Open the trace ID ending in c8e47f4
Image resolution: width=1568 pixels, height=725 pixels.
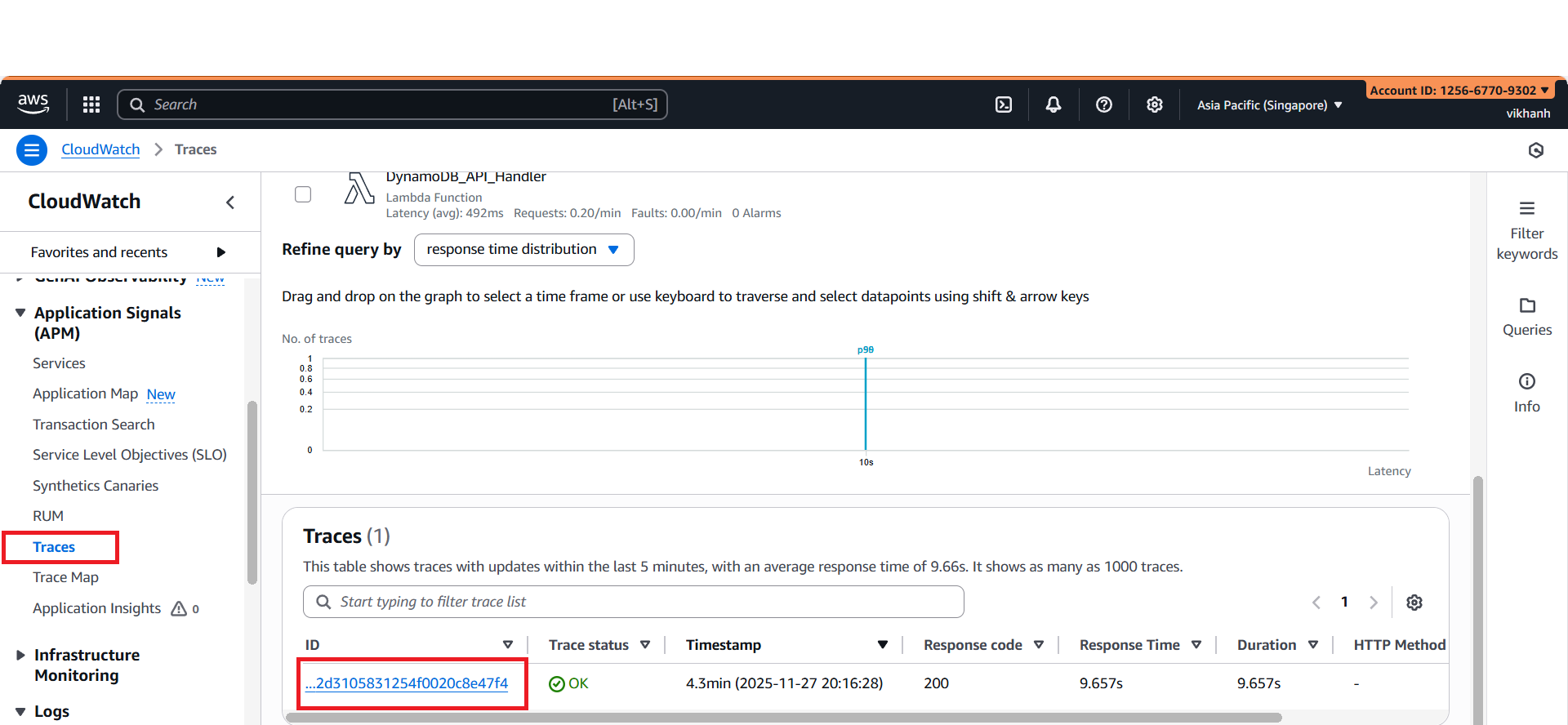tap(407, 683)
